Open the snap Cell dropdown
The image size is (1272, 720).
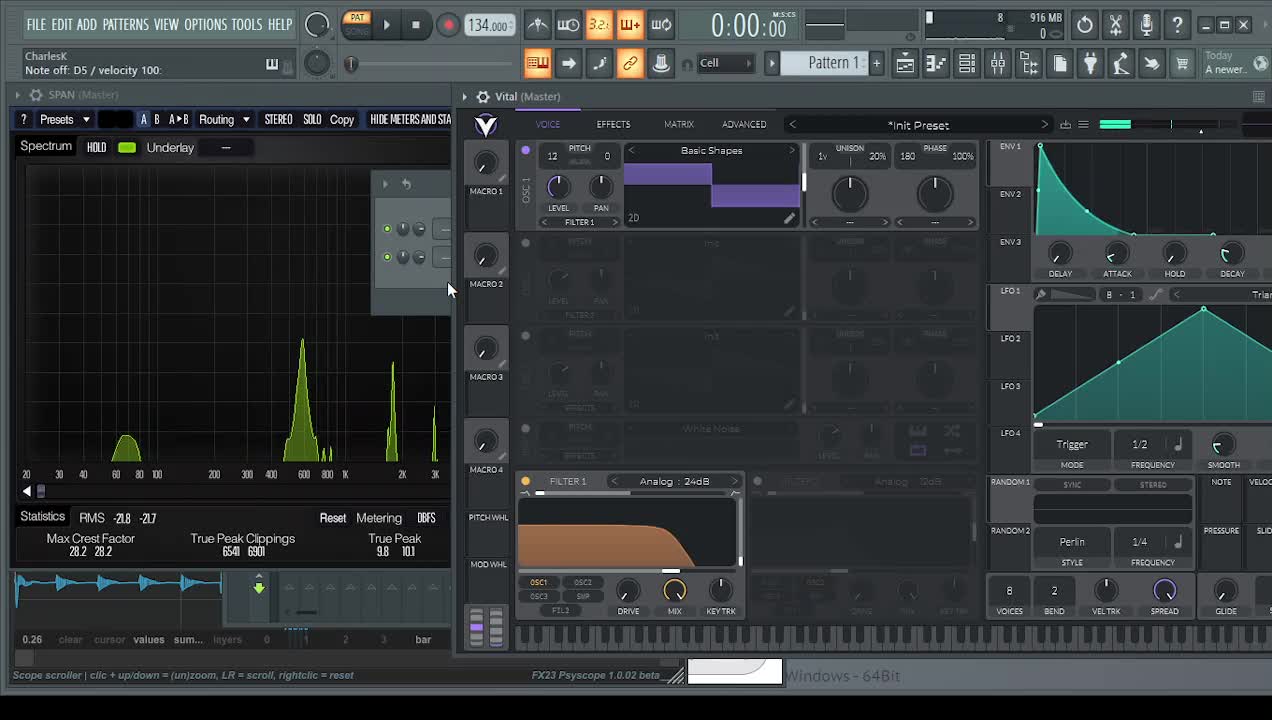(x=726, y=63)
